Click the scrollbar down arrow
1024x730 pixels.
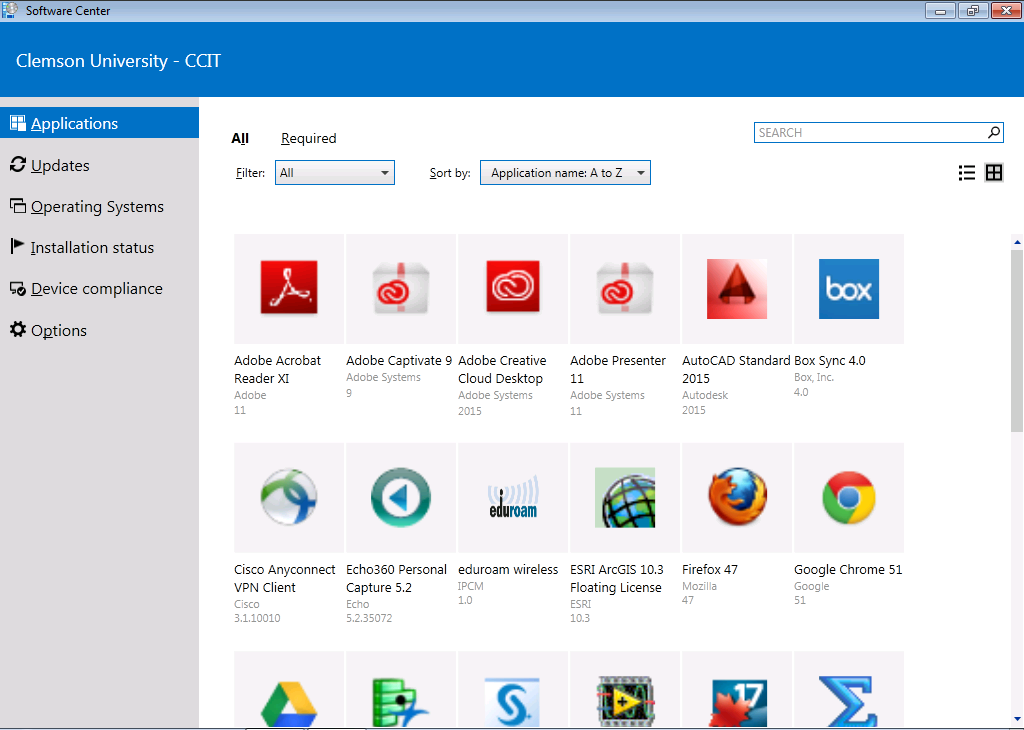click(x=1017, y=719)
